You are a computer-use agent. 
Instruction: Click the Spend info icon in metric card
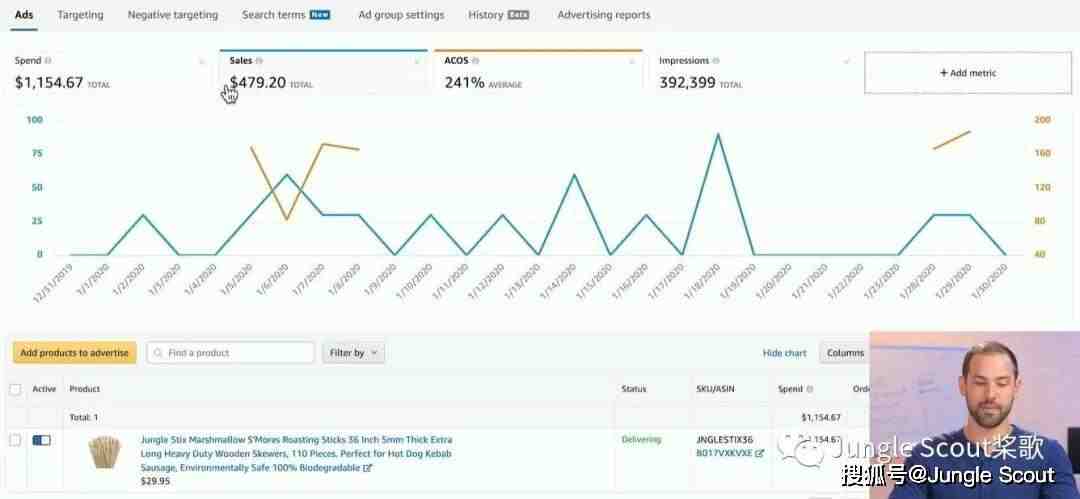pyautogui.click(x=48, y=61)
